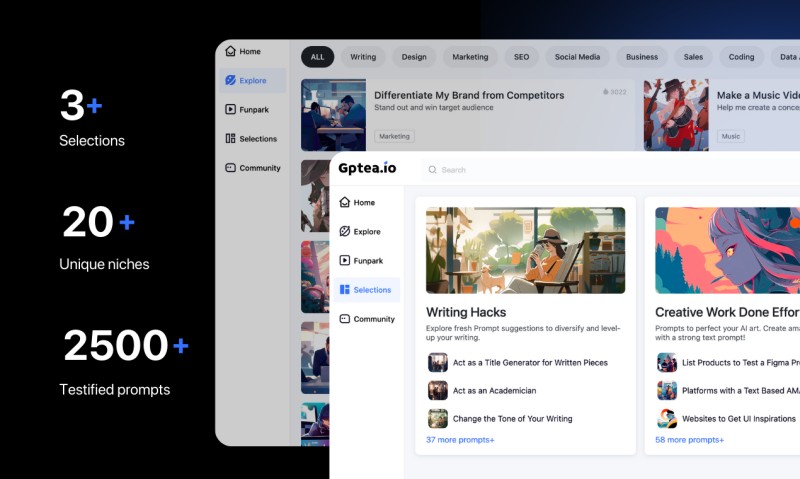Click the Creative Work cover illustration

click(x=728, y=250)
